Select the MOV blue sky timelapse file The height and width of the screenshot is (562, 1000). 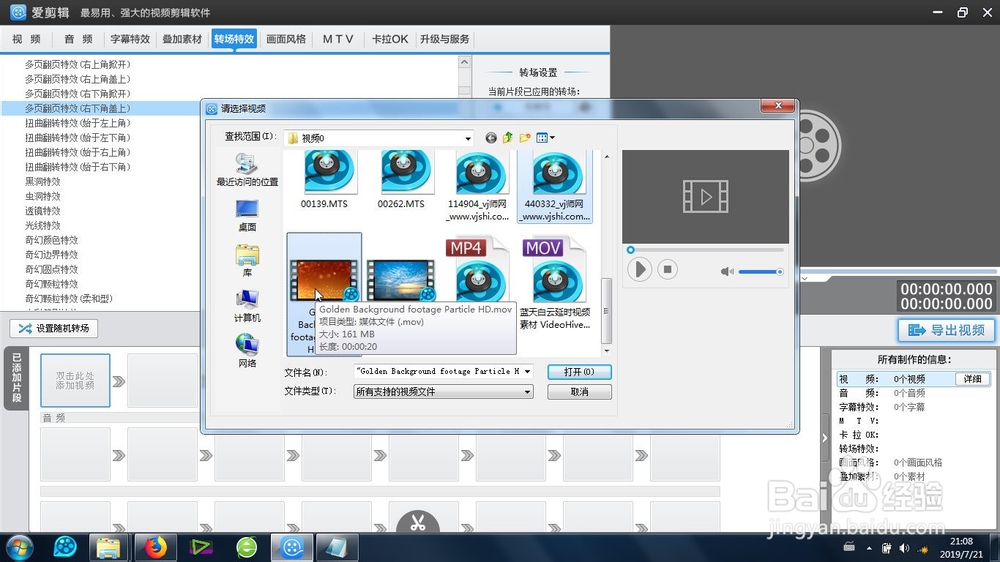coord(554,284)
